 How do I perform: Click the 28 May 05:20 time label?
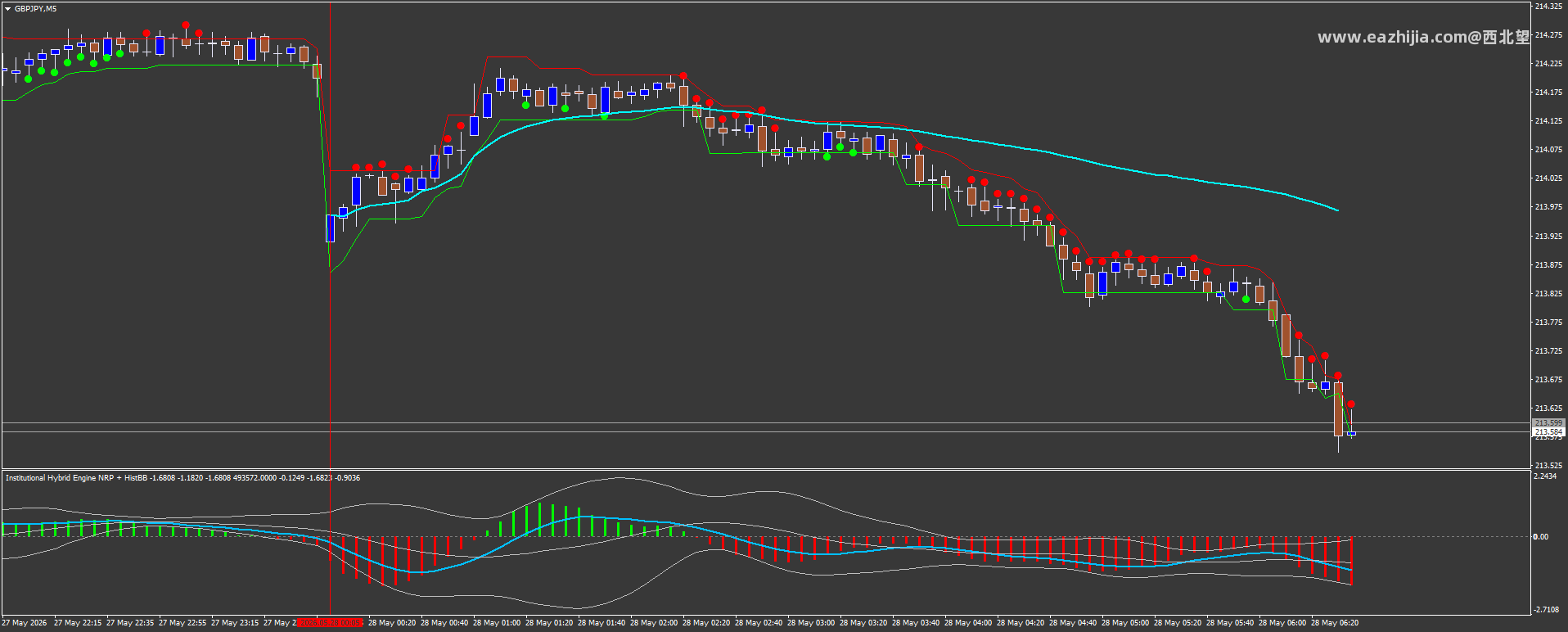[x=1178, y=623]
